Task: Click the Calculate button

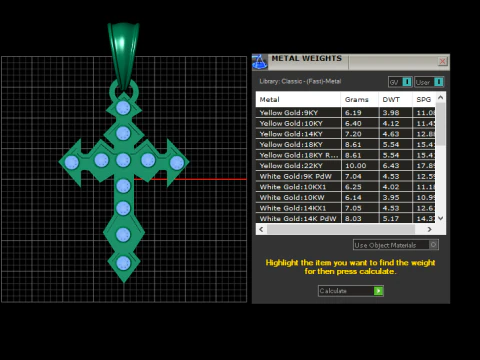Action: coord(351,291)
